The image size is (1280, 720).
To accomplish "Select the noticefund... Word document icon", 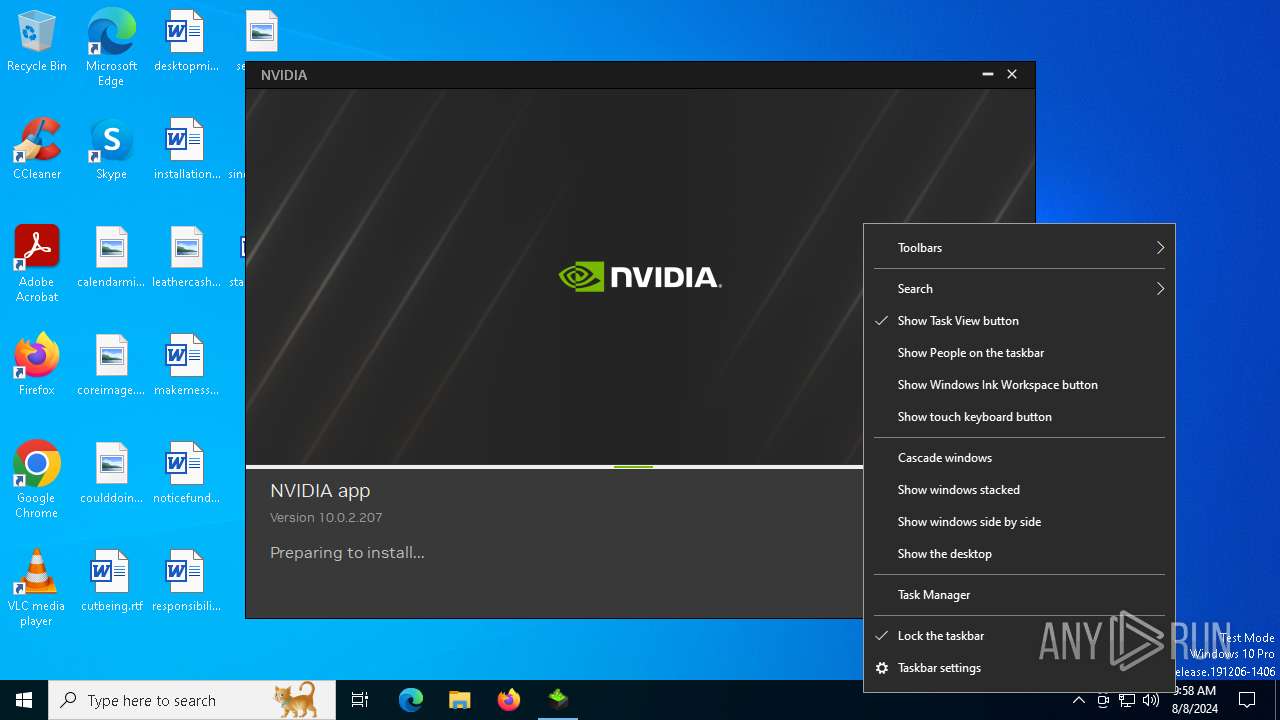I will (x=186, y=474).
